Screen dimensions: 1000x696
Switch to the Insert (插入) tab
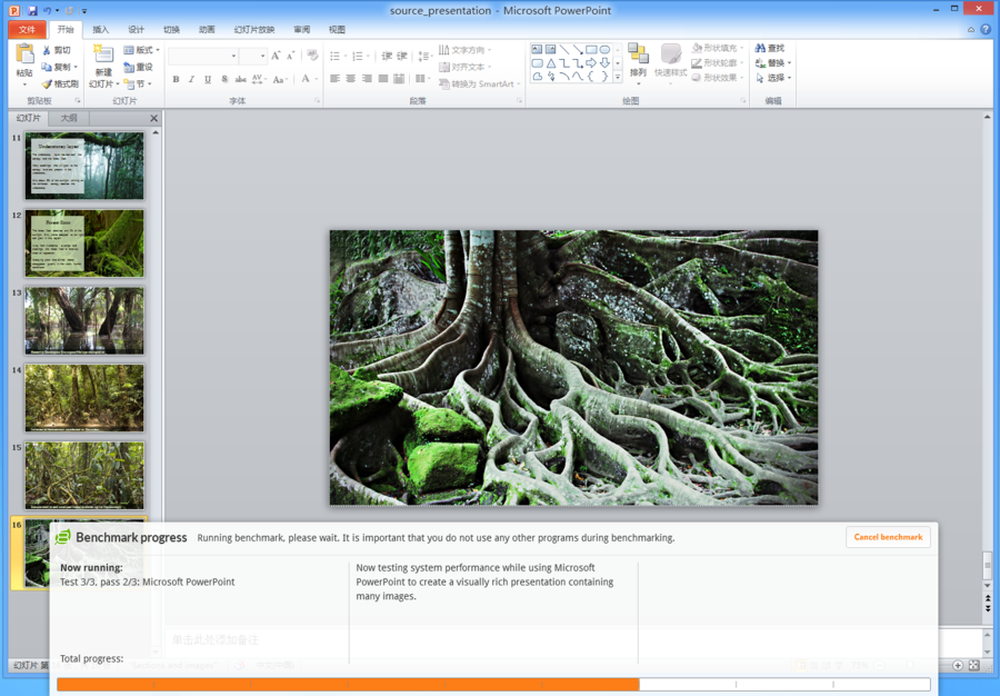[x=101, y=29]
